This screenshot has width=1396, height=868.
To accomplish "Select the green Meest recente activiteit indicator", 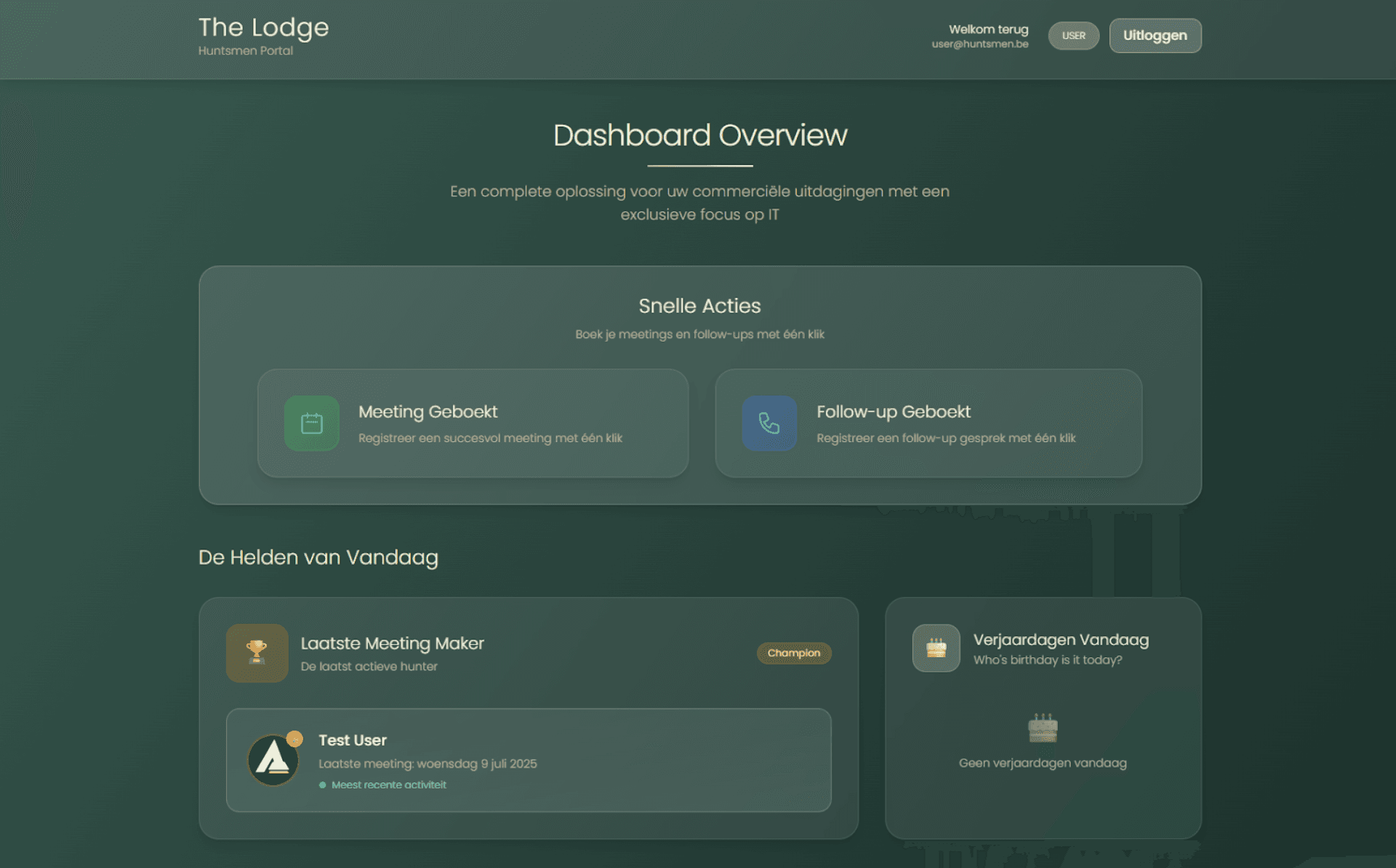I will 323,784.
